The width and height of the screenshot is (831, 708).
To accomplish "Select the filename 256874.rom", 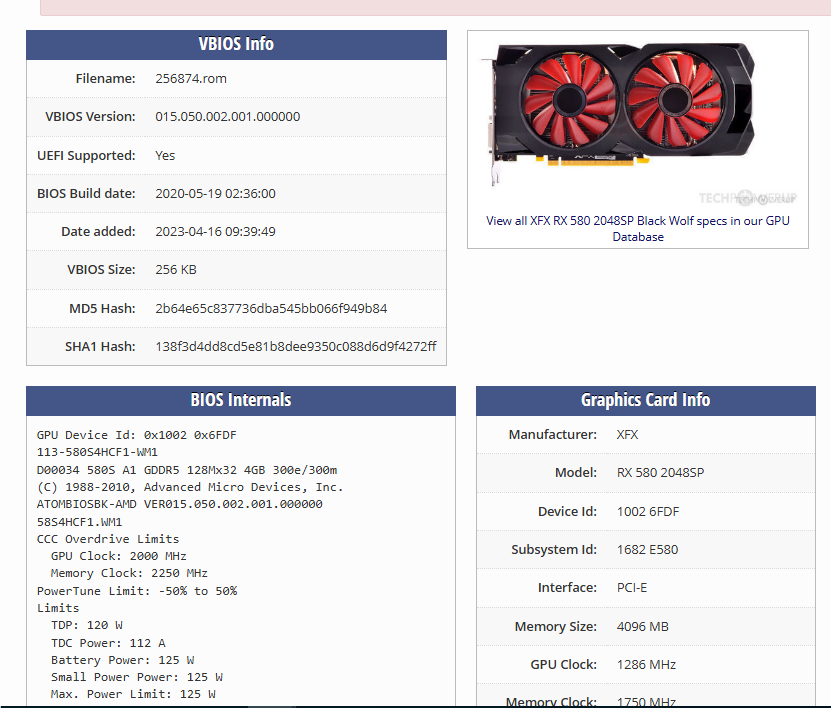I will pyautogui.click(x=191, y=78).
